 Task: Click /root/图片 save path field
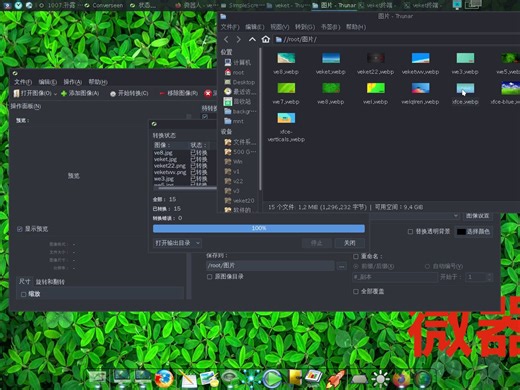(x=270, y=266)
